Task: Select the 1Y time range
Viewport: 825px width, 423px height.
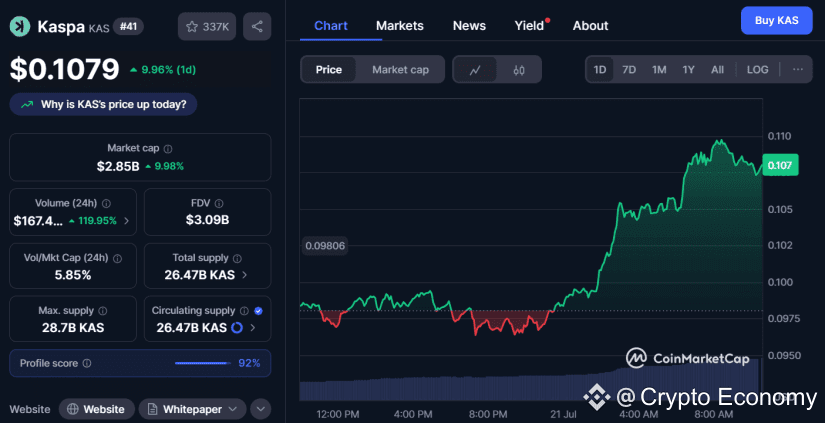Action: (x=688, y=69)
